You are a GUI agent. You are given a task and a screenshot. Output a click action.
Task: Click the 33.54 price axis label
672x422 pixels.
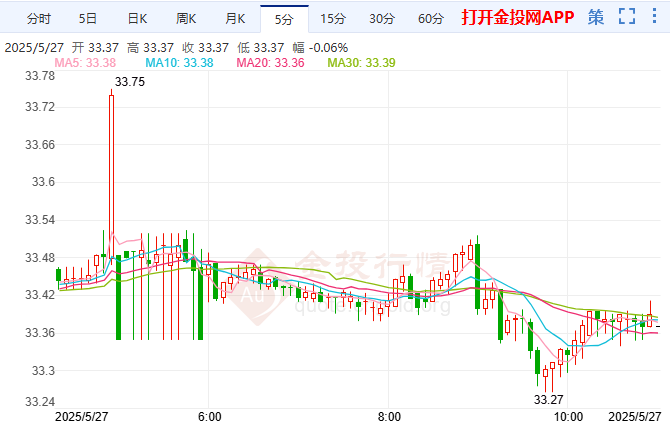(40, 220)
